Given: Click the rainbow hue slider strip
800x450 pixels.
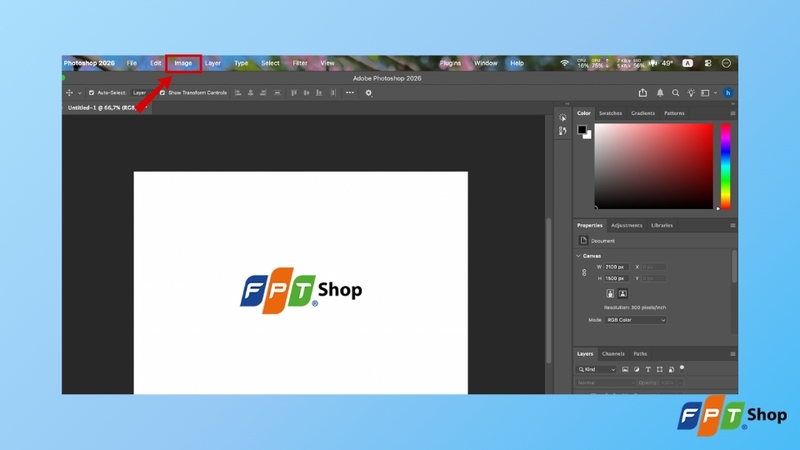Looking at the screenshot, I should [x=725, y=166].
